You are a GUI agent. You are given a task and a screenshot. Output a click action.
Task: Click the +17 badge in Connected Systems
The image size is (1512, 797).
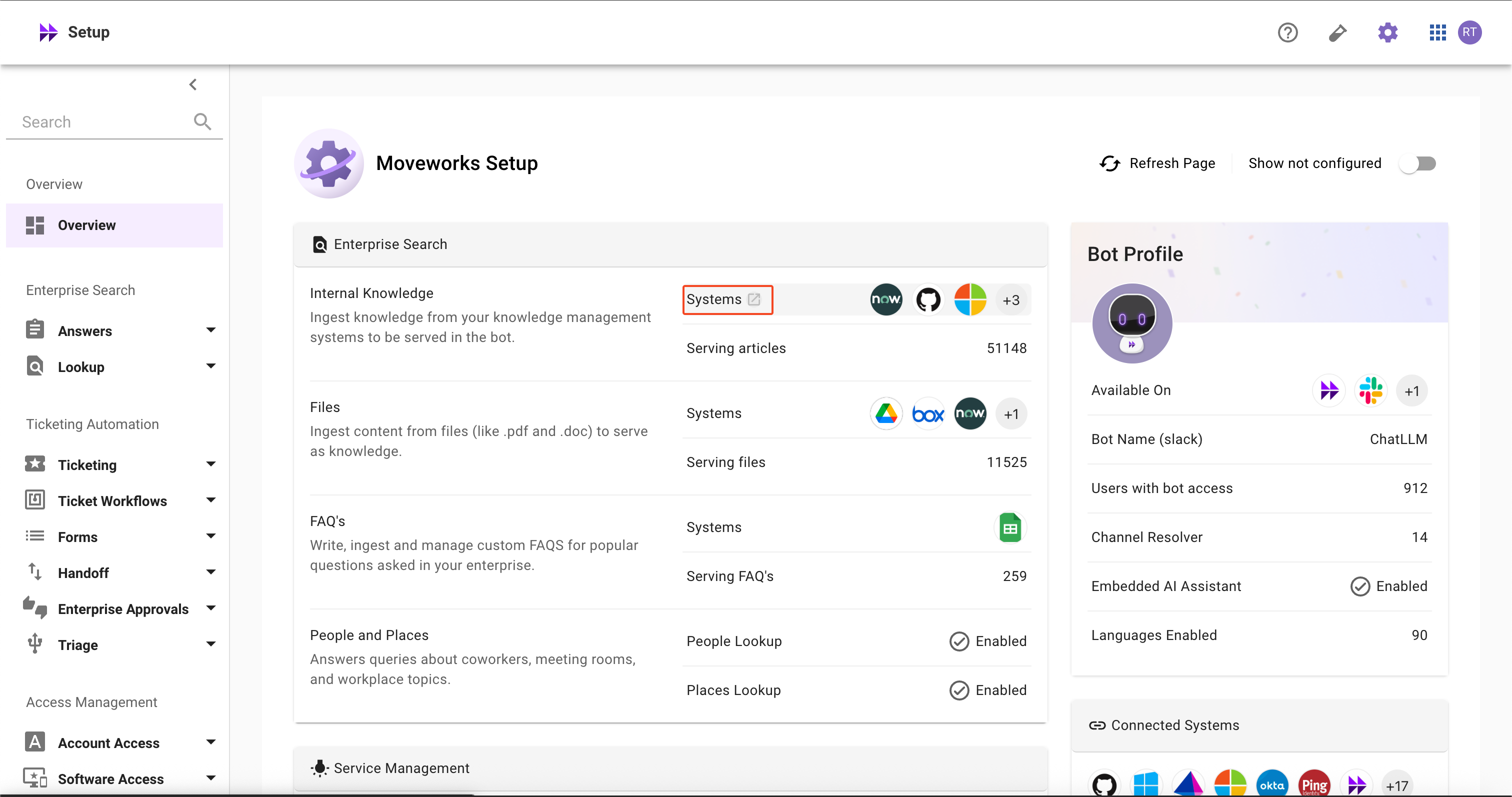coord(1397,785)
